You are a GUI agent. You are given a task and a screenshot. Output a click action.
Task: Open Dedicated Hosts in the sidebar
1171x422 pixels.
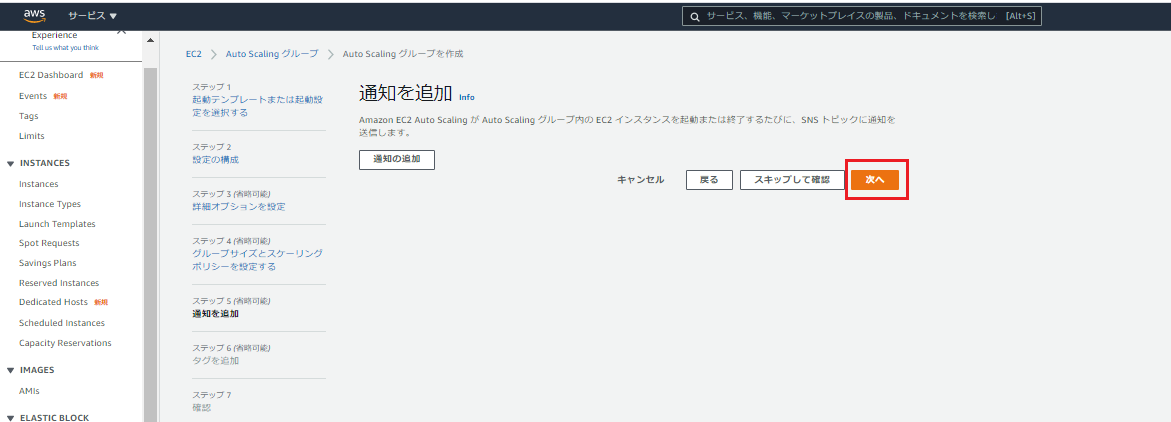(x=54, y=302)
